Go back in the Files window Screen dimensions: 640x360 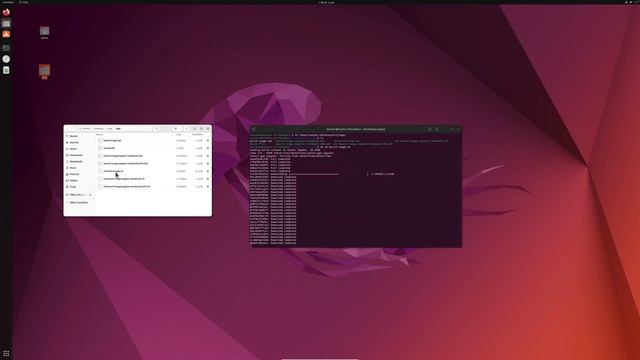point(67,129)
